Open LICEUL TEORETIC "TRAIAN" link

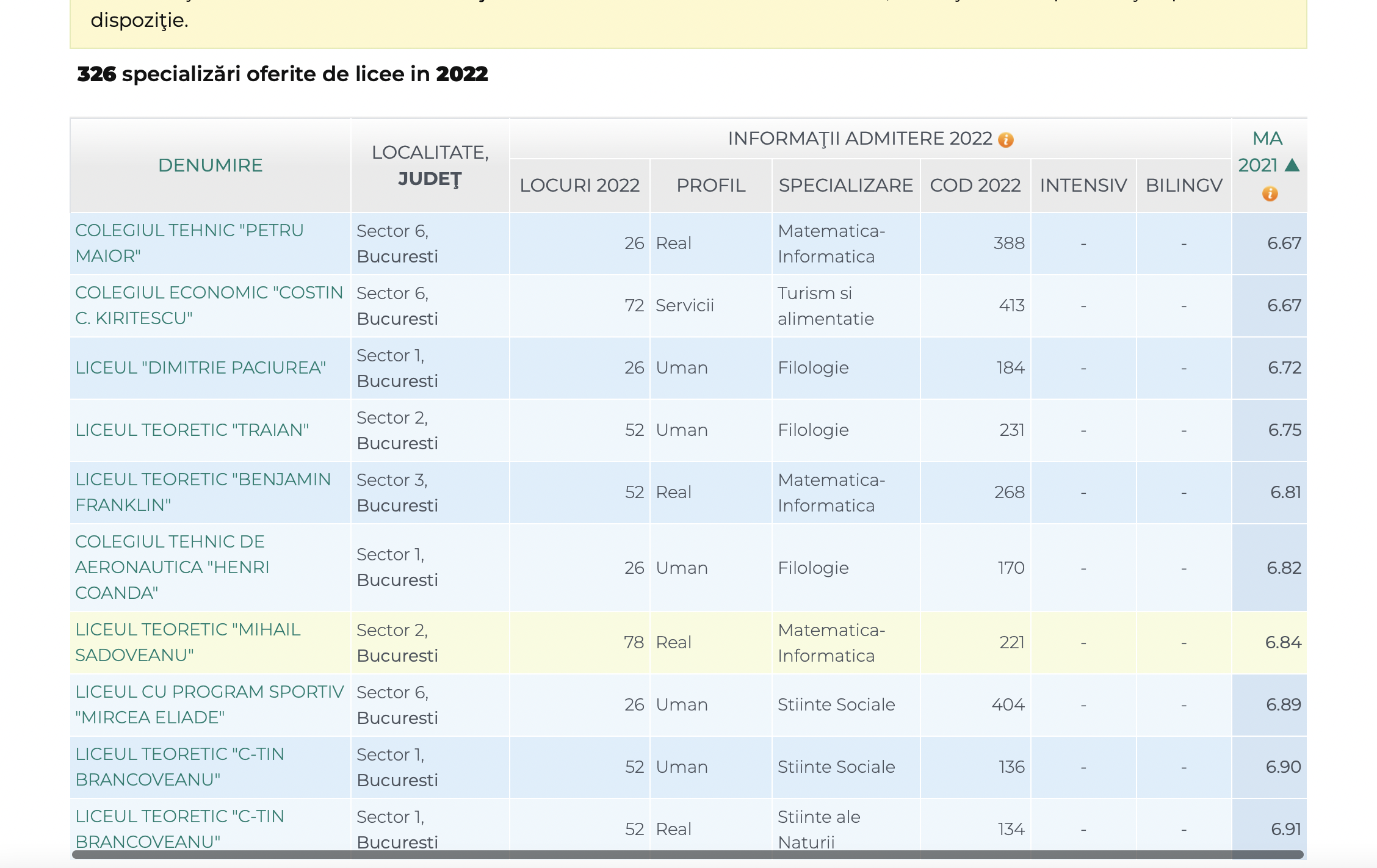coord(192,430)
